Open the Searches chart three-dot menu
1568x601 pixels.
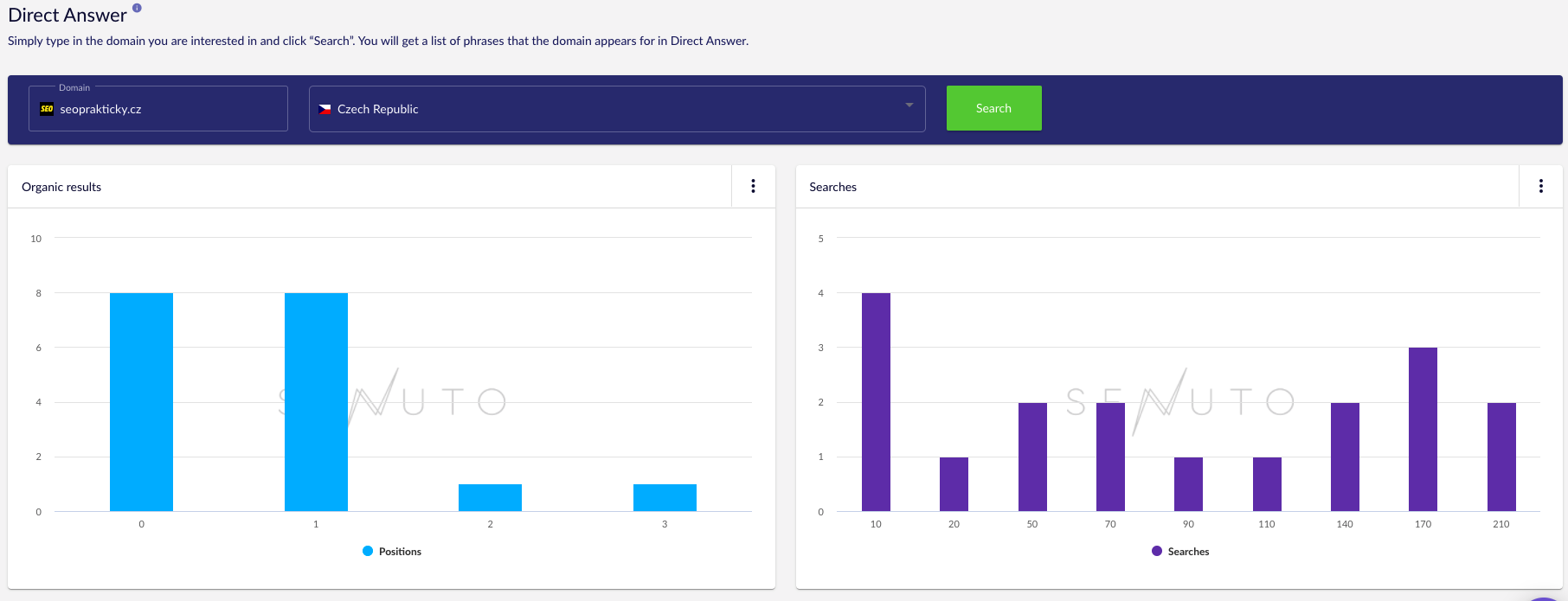click(x=1541, y=186)
